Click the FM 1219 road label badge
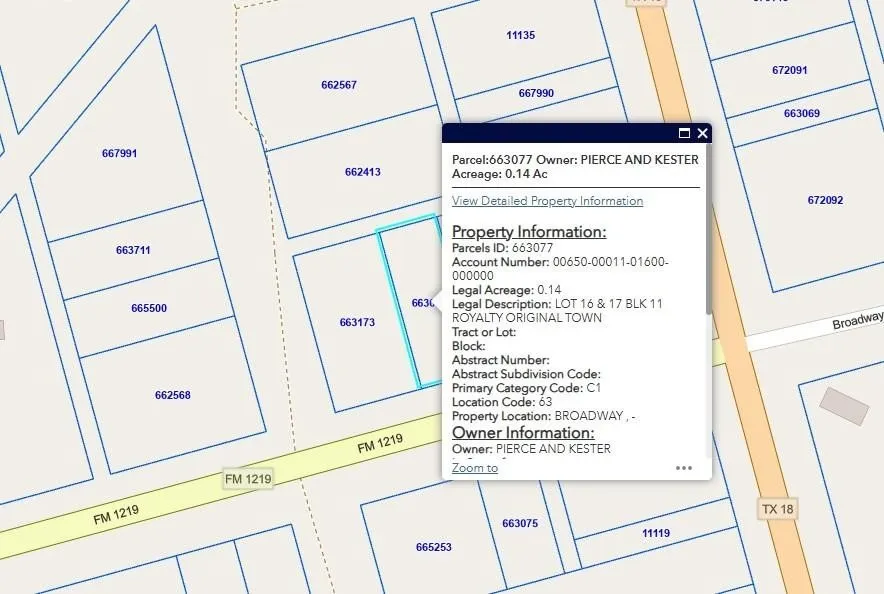Screen dimensions: 884x594 [248, 481]
